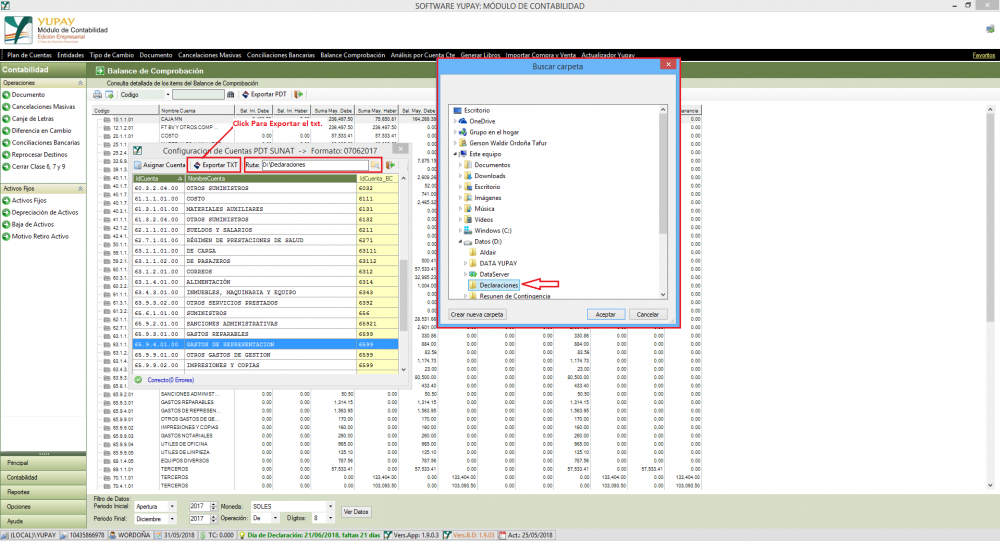The width and height of the screenshot is (1000, 541).
Task: Click the folder browse icon next to Ruta field
Action: coord(375,165)
